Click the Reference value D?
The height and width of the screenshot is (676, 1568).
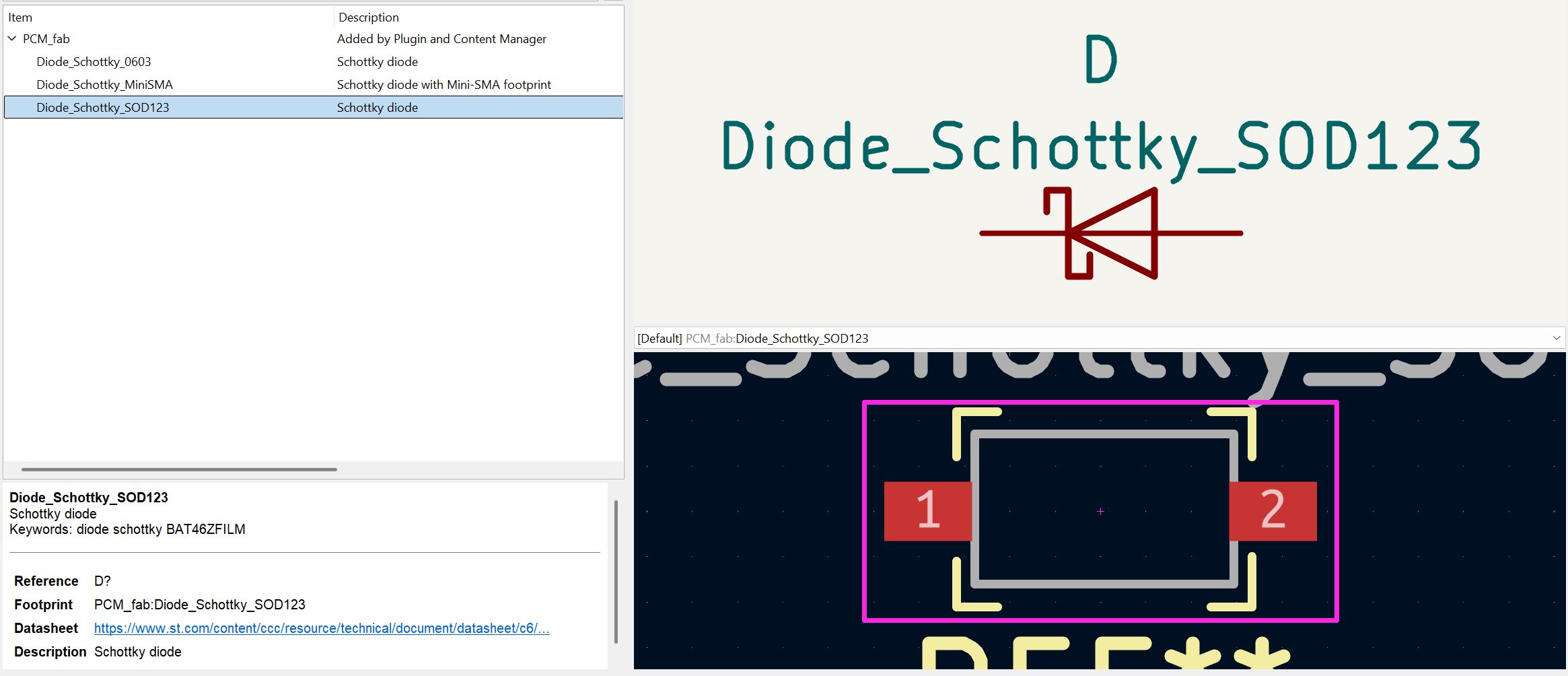(102, 580)
